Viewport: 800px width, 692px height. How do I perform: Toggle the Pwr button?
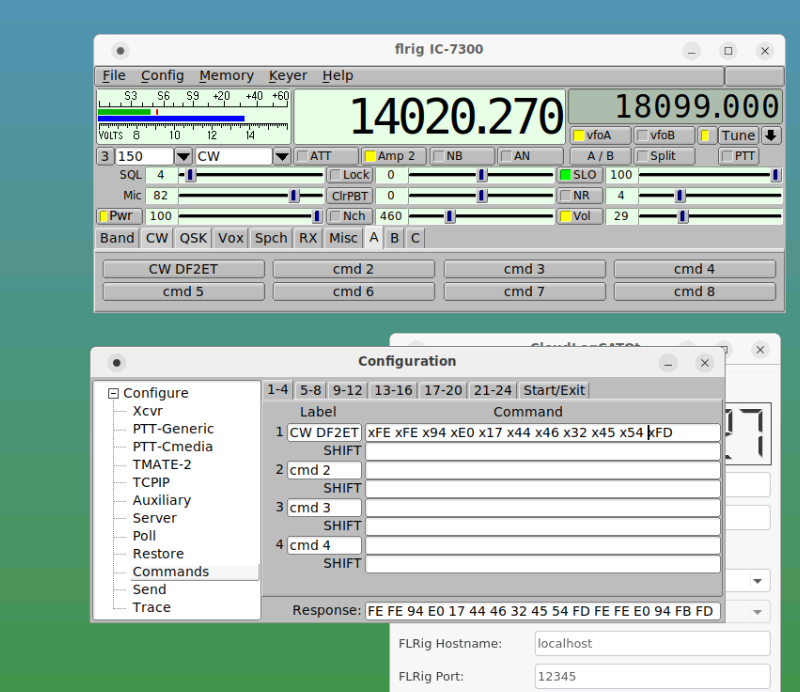(x=119, y=216)
